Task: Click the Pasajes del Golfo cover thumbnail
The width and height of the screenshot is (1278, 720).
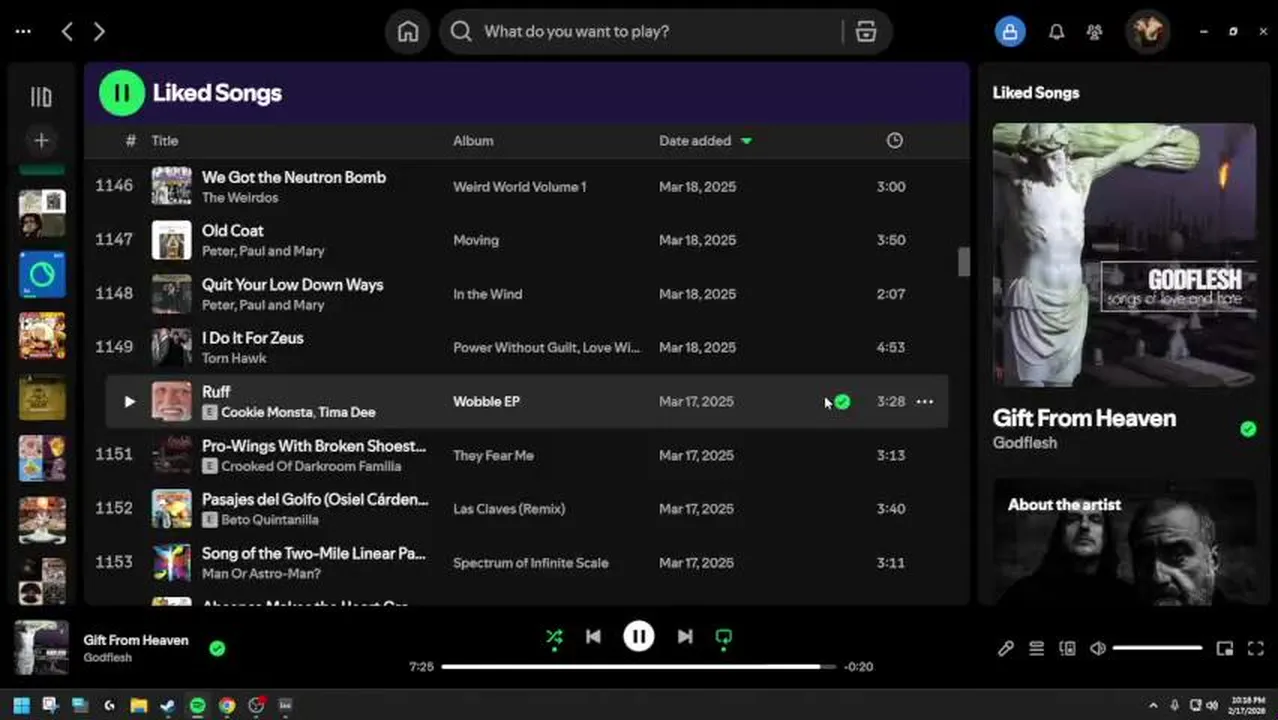Action: pyautogui.click(x=171, y=508)
